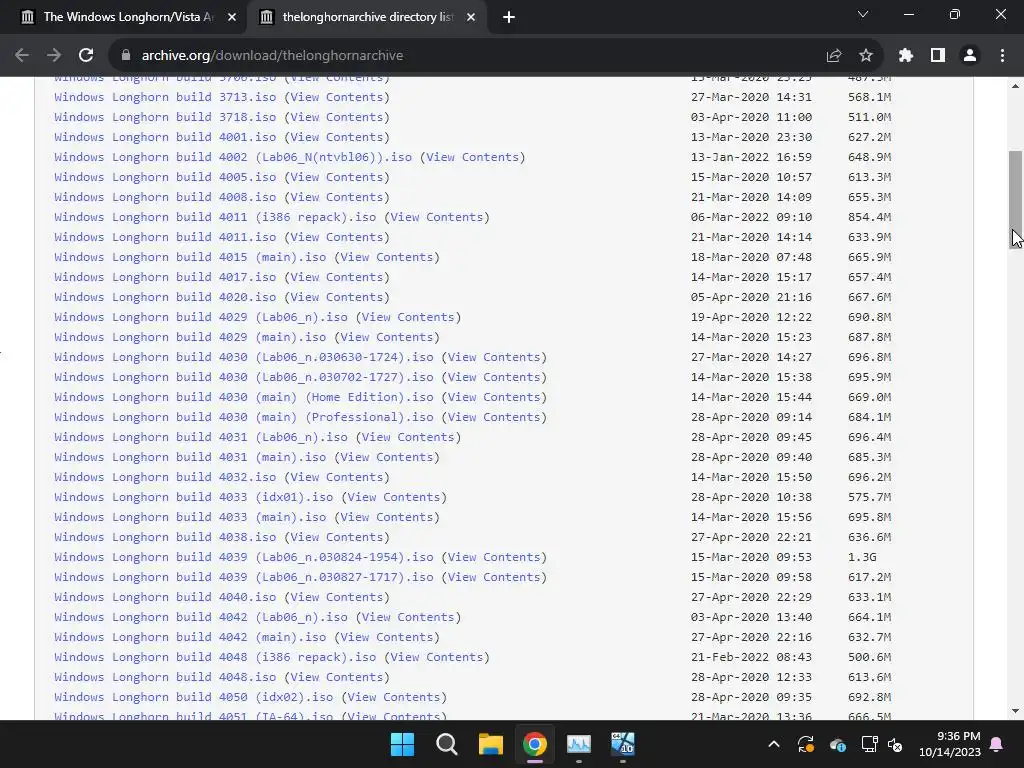Open the clock showing 9:36 PM
This screenshot has height=768, width=1024.
950,744
